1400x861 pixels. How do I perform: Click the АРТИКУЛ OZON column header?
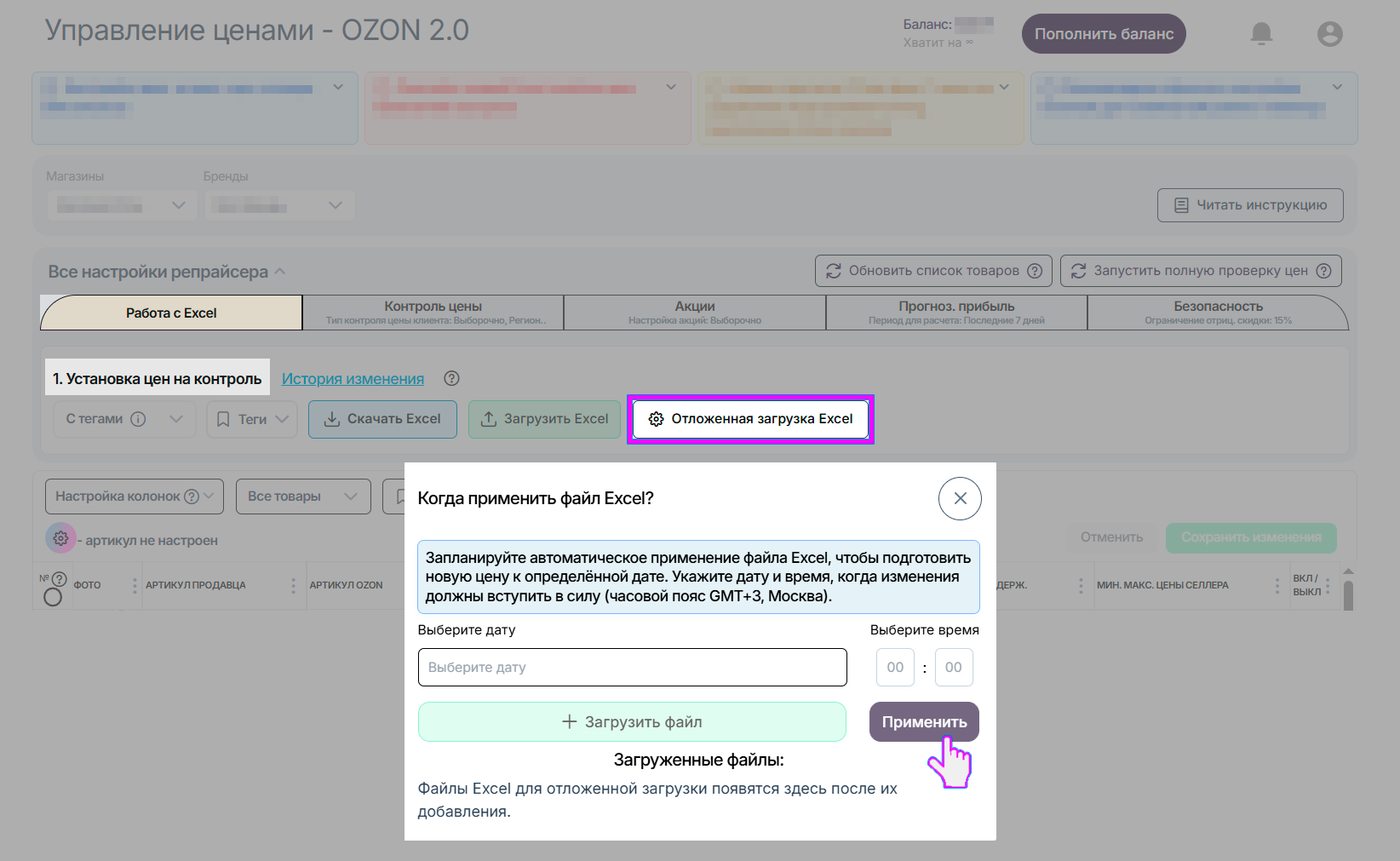click(346, 585)
